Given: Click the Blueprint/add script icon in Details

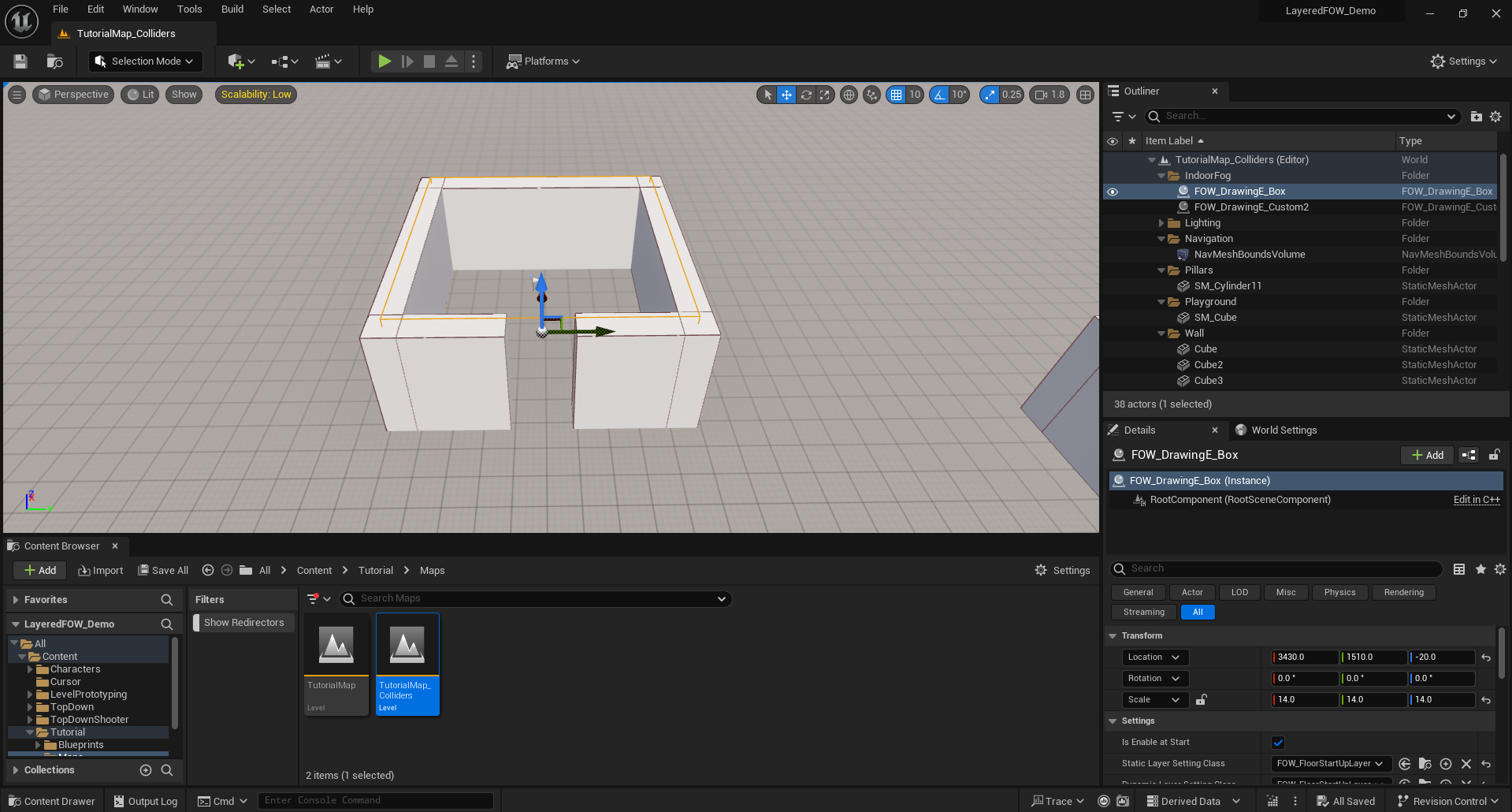Looking at the screenshot, I should point(1469,455).
